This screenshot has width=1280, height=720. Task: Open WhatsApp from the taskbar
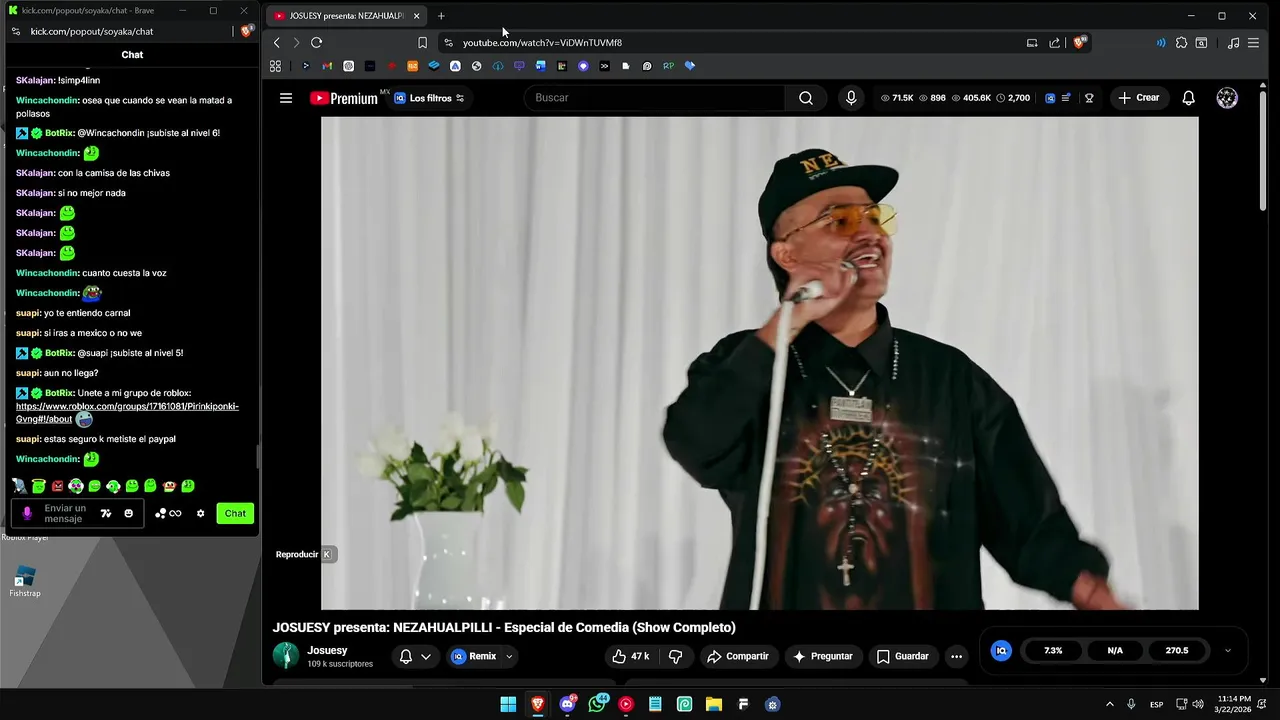point(598,704)
